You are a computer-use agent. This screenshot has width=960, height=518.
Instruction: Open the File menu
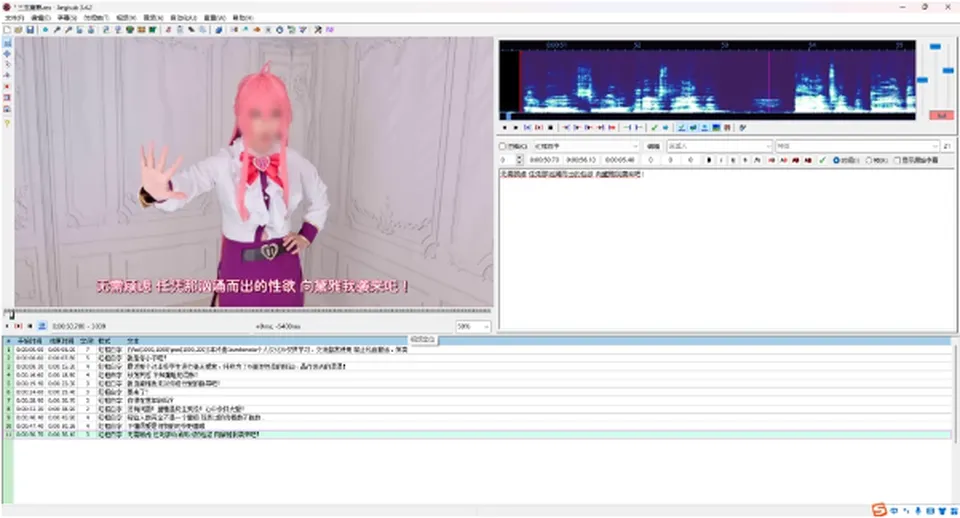[15, 18]
